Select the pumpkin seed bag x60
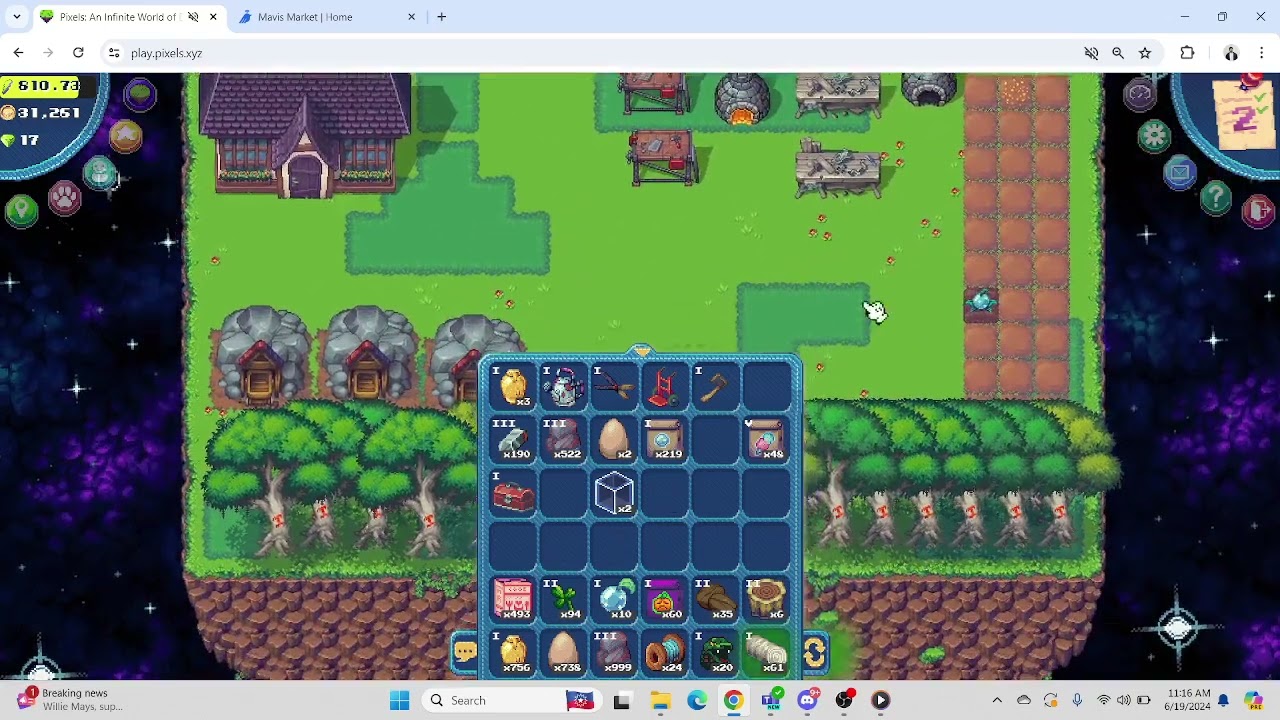This screenshot has height=720, width=1280. coord(665,599)
